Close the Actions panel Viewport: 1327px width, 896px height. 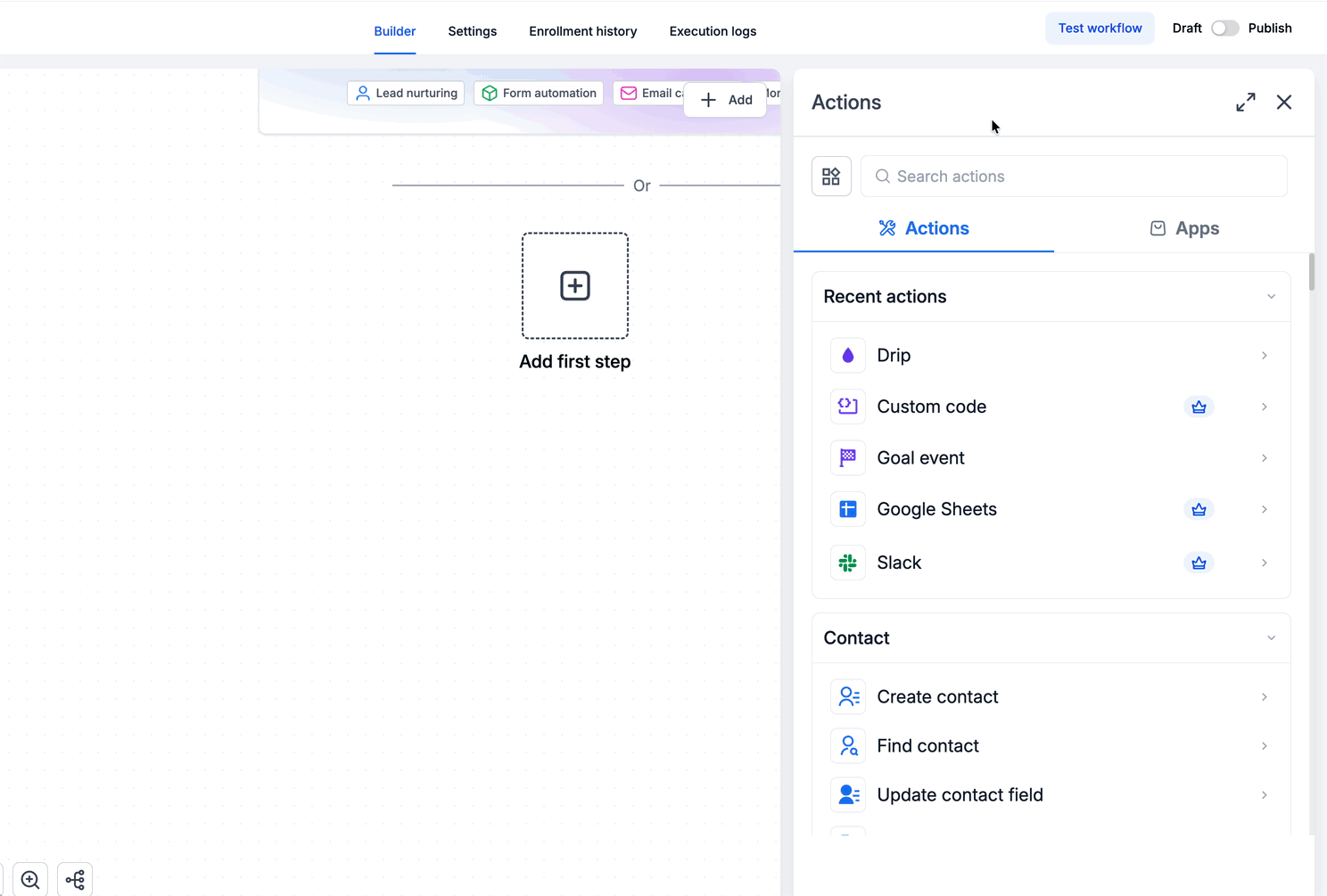tap(1284, 103)
